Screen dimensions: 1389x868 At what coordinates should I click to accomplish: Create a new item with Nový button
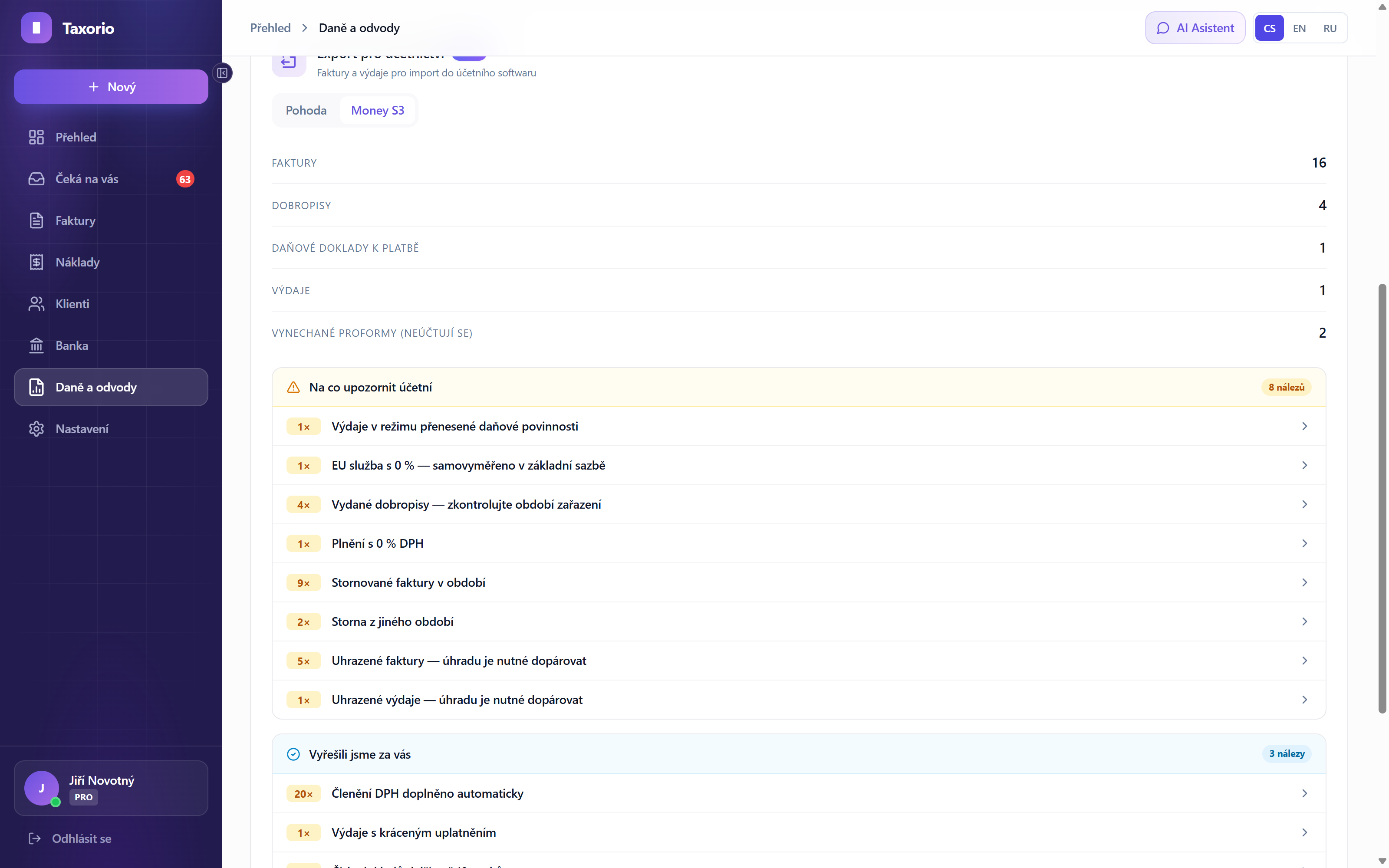[x=111, y=87]
